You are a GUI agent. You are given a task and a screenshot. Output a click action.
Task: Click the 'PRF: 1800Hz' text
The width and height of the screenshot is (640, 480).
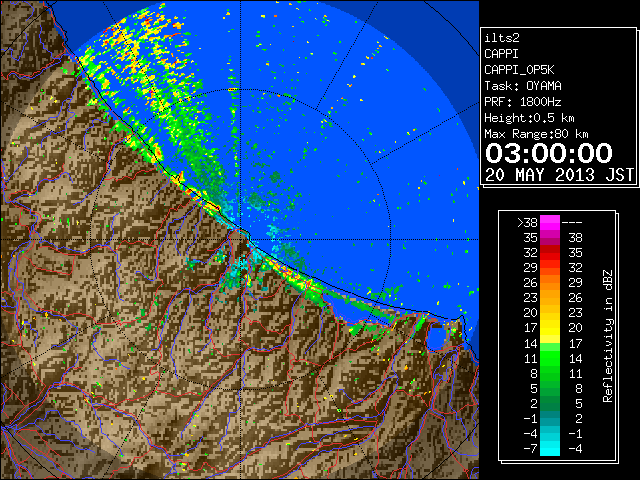(x=523, y=102)
